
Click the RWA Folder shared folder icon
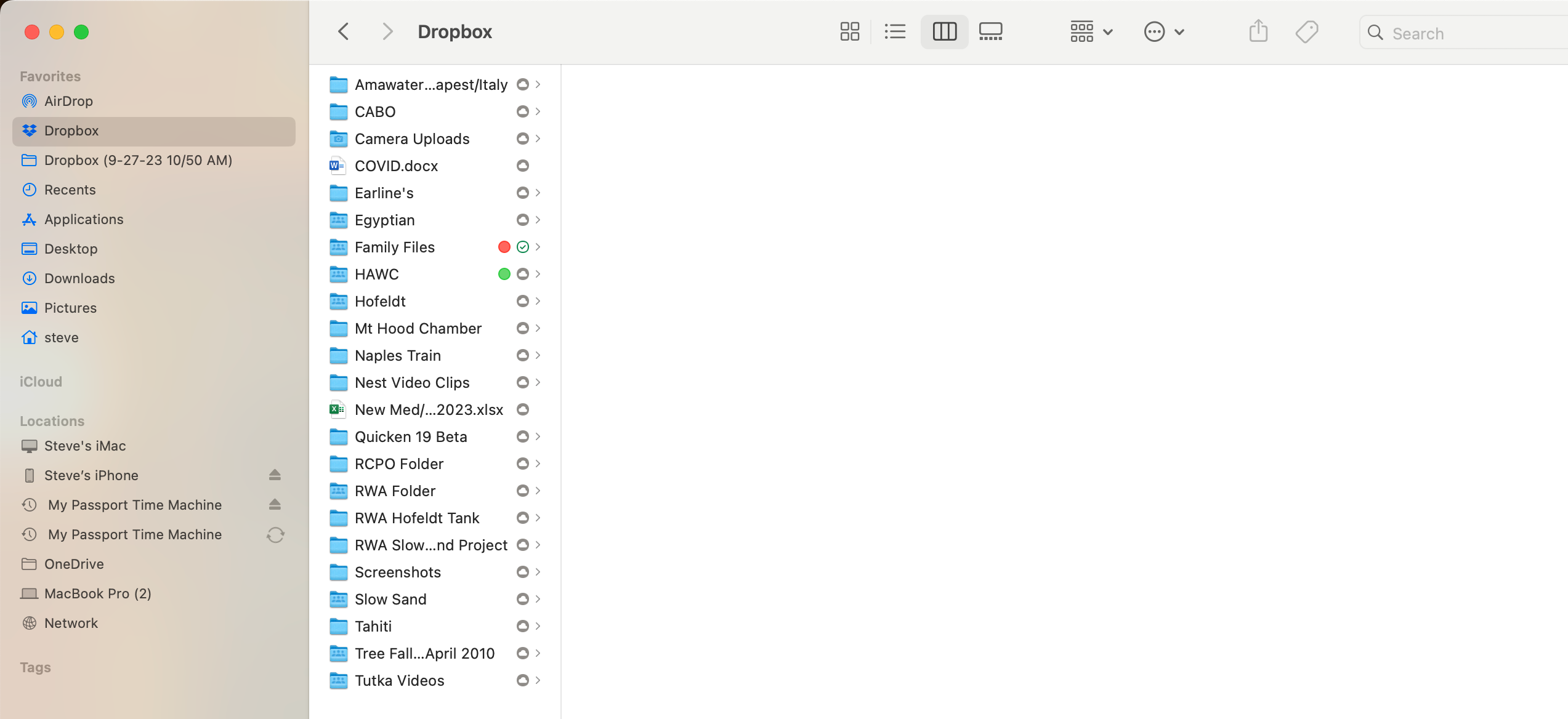tap(338, 491)
